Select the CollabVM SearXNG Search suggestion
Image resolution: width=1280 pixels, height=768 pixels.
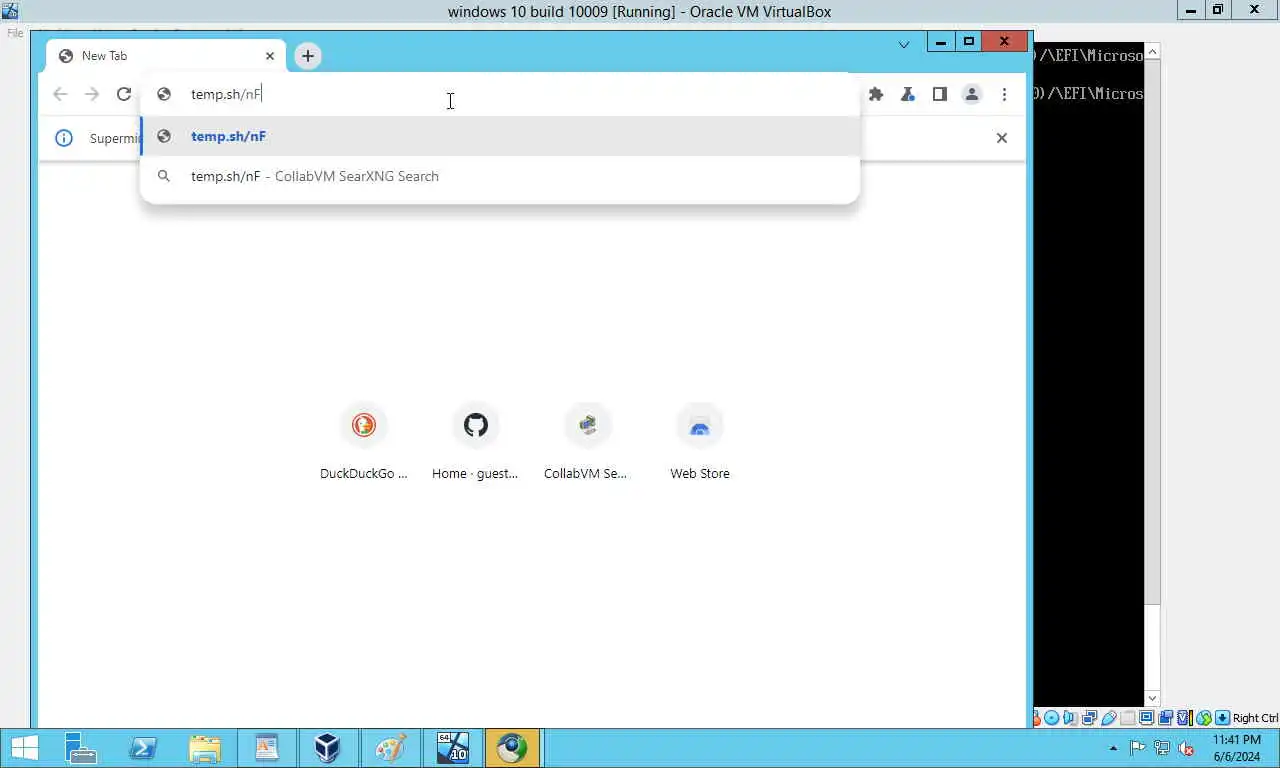tap(500, 176)
